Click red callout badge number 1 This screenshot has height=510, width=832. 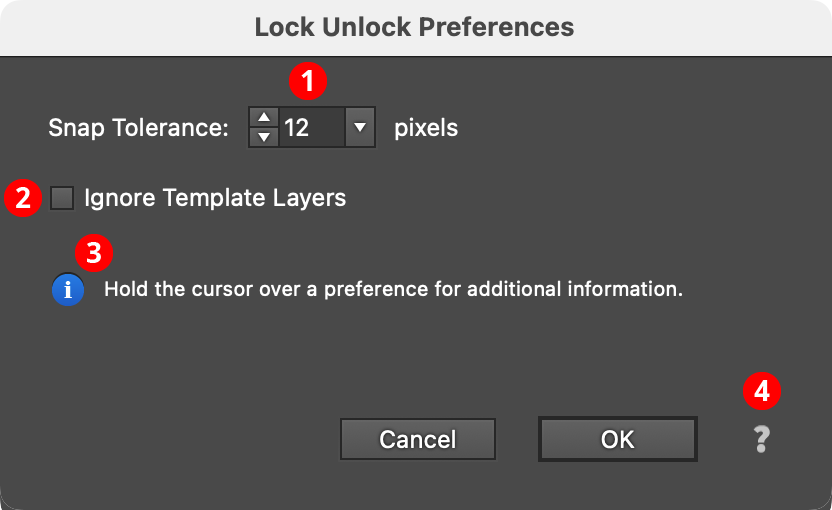click(308, 81)
